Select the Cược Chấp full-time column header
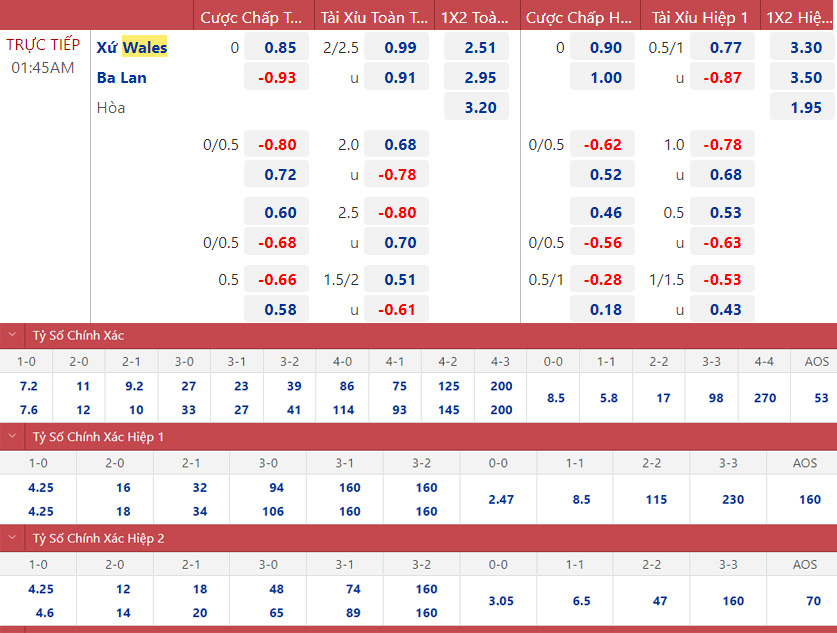Screen dimensions: 837x633 coord(251,17)
